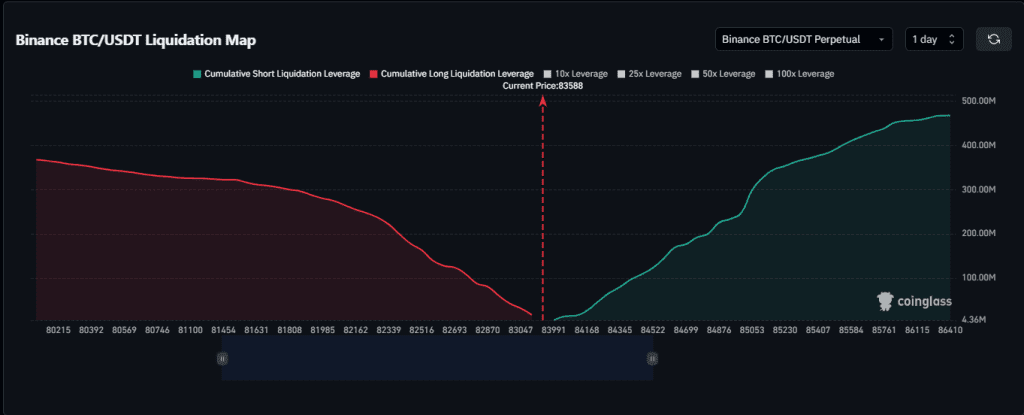The height and width of the screenshot is (415, 1024).
Task: Toggle the 25x Leverage legend item
Action: coord(649,74)
